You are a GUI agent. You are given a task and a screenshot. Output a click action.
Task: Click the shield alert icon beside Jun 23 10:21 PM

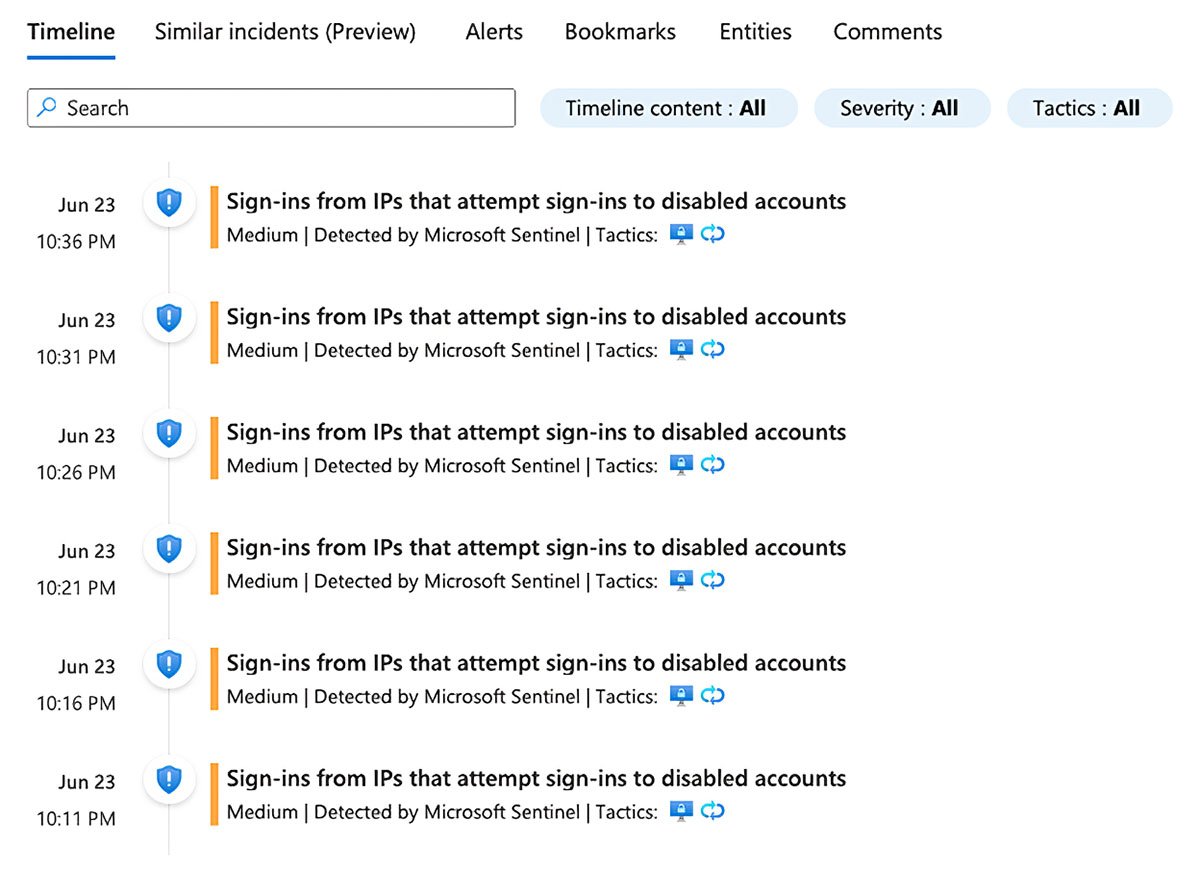click(x=169, y=548)
